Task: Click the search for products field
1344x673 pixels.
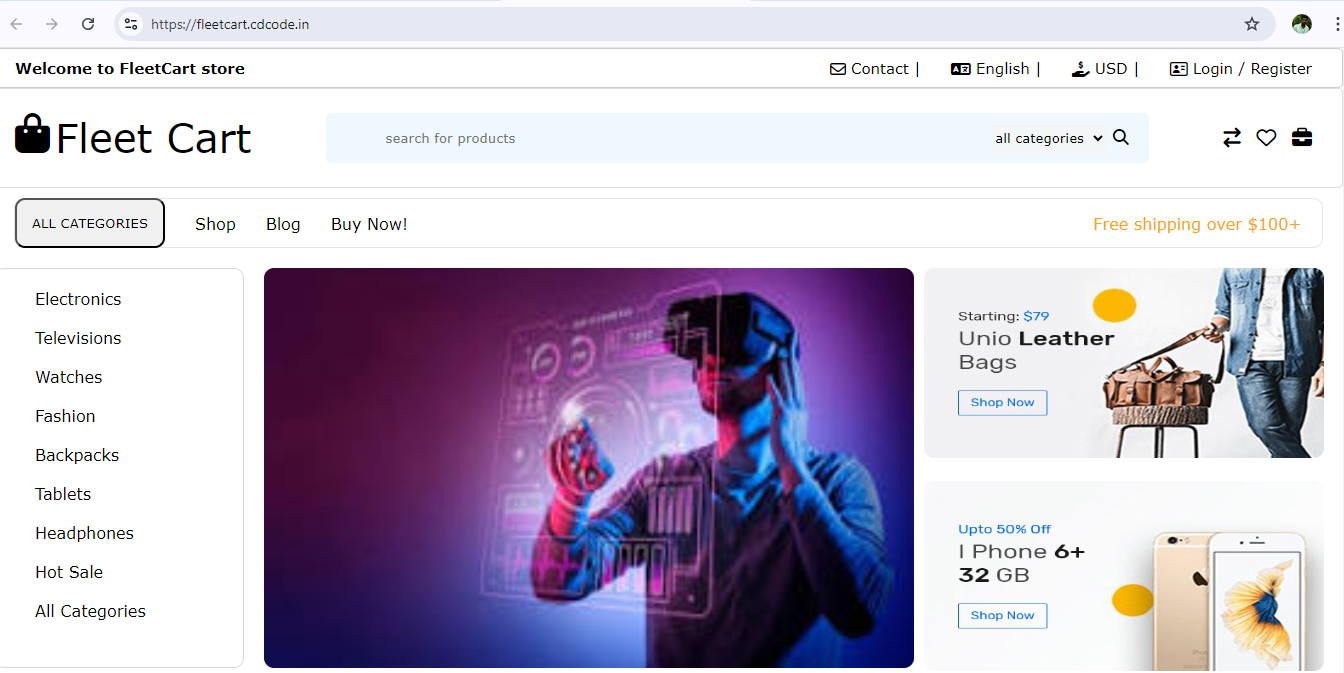Action: (650, 138)
